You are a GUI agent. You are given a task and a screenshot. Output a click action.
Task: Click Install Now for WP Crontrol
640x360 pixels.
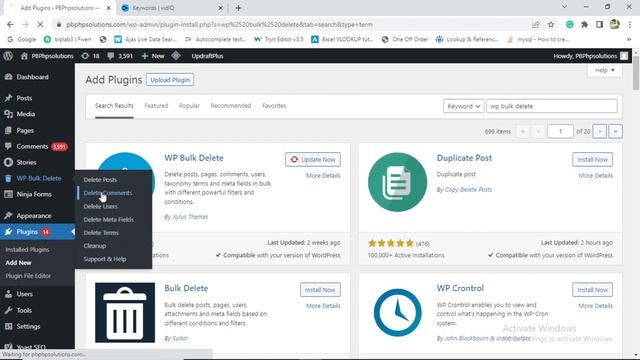(x=592, y=290)
